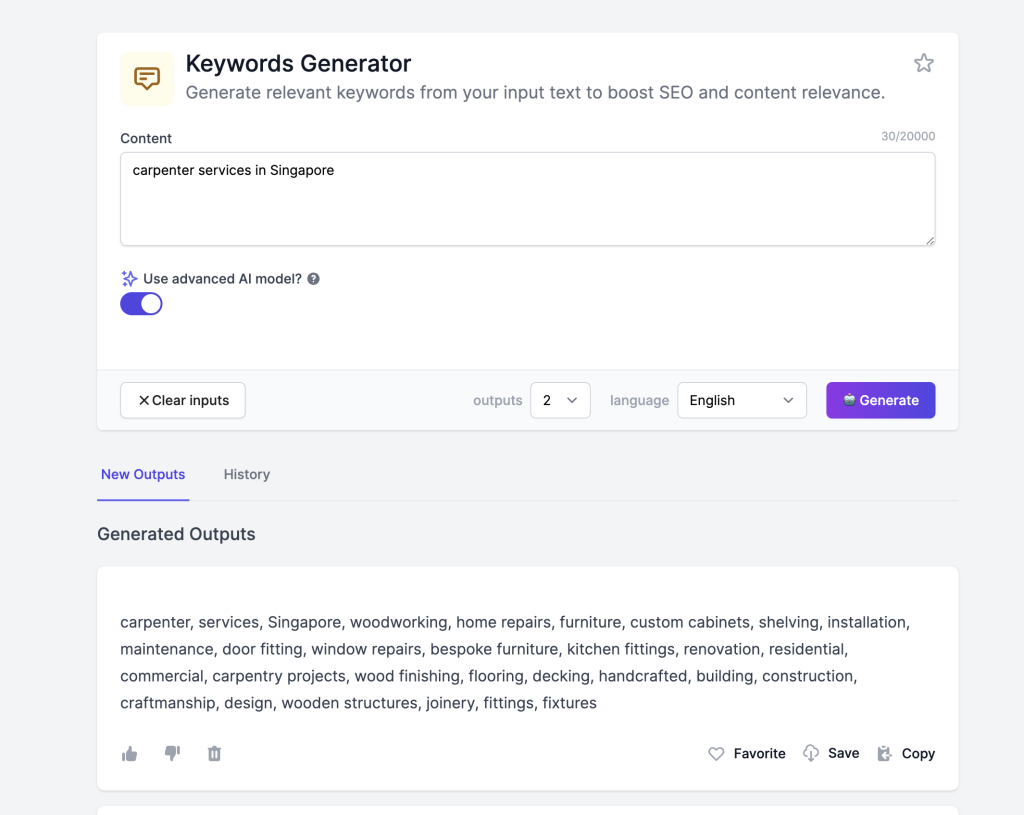Delete the output with the trash icon
The width and height of the screenshot is (1024, 815).
214,754
